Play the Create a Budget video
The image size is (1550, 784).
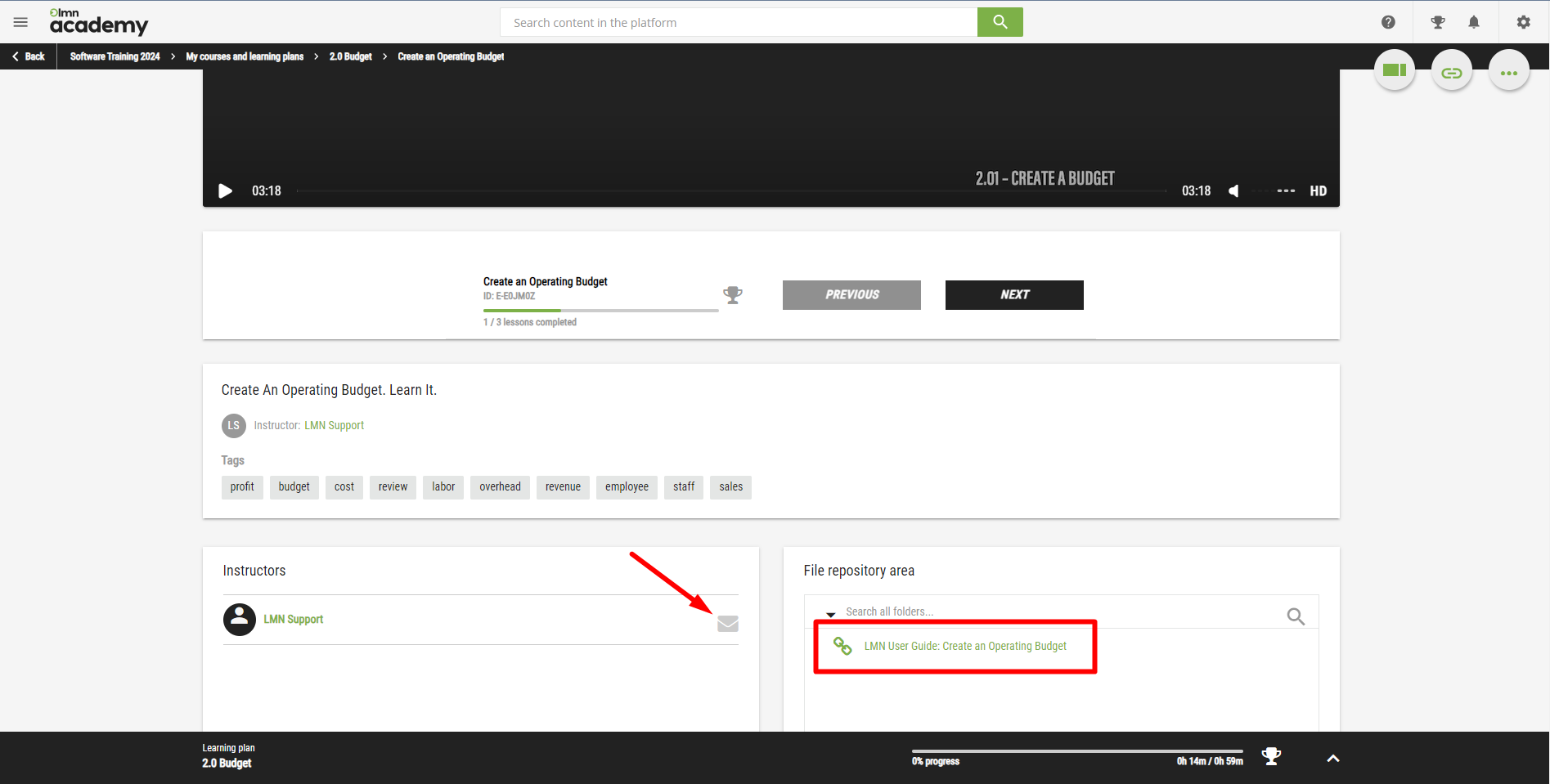tap(225, 191)
